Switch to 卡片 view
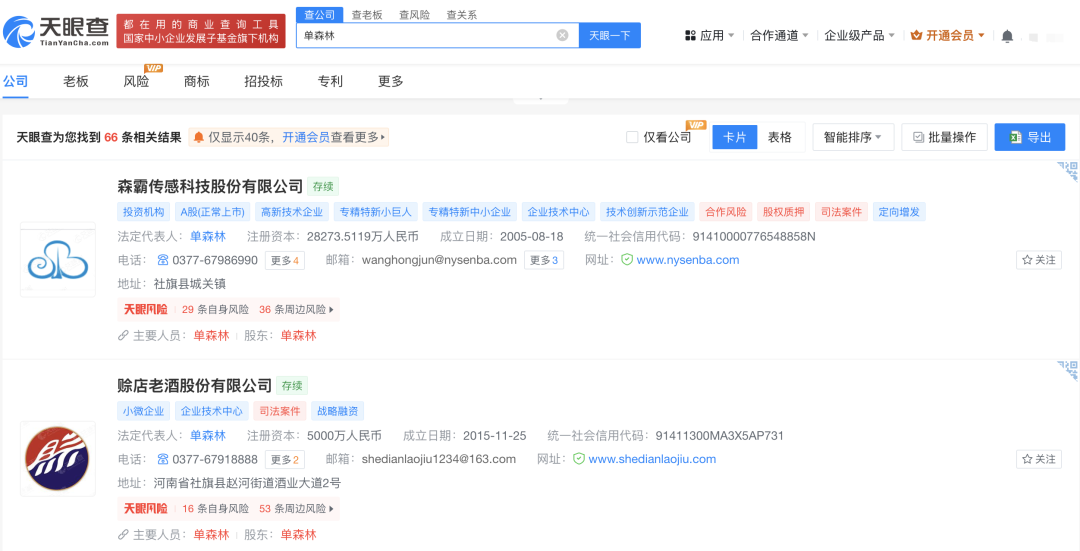 [734, 137]
